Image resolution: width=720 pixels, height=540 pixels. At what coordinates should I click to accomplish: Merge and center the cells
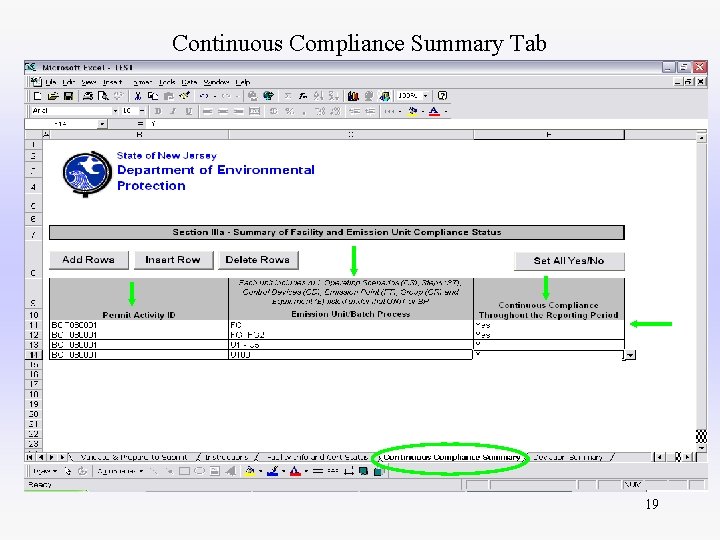click(x=254, y=111)
